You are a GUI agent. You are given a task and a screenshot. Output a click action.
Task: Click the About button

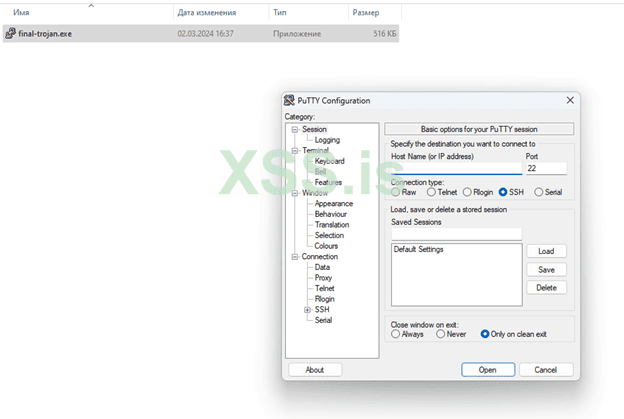pyautogui.click(x=315, y=370)
